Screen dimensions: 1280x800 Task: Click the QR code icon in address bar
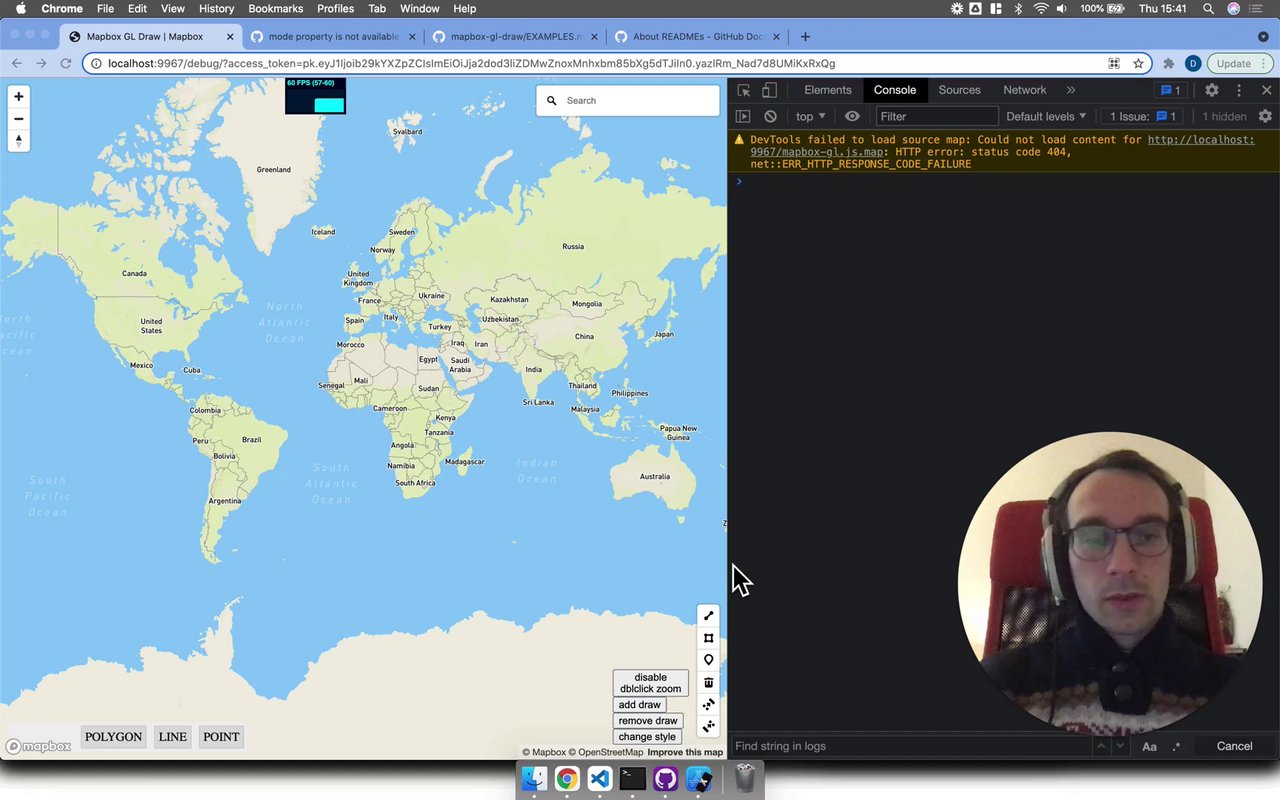[x=1114, y=63]
